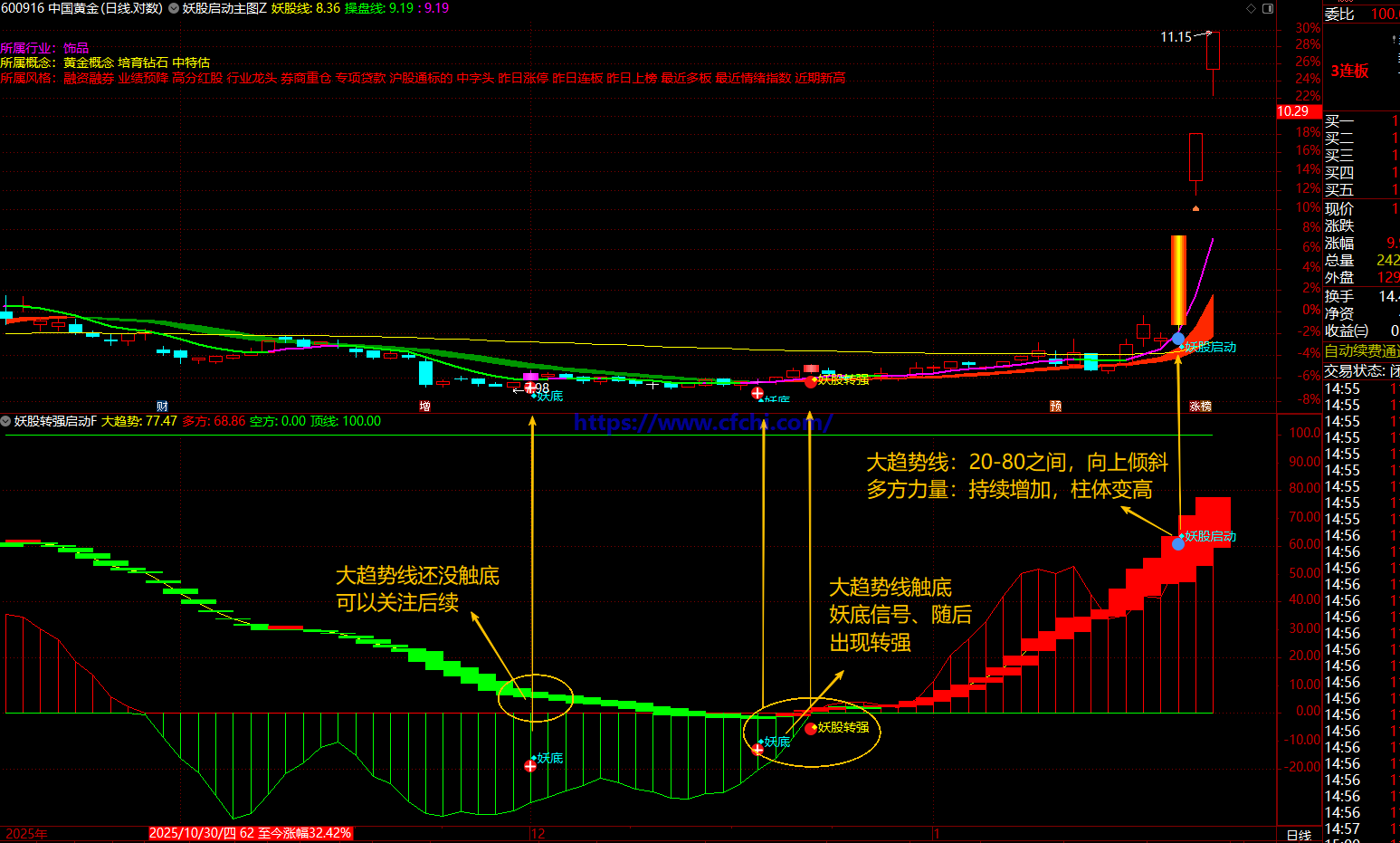Click the 饰品 industry link

point(76,48)
